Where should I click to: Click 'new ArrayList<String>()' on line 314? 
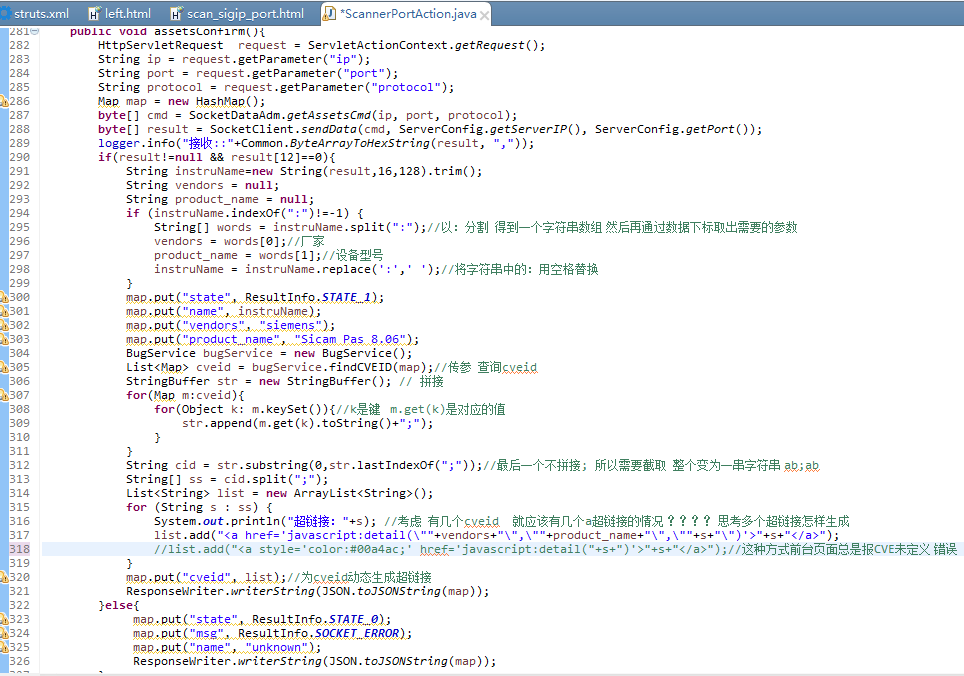pyautogui.click(x=346, y=493)
